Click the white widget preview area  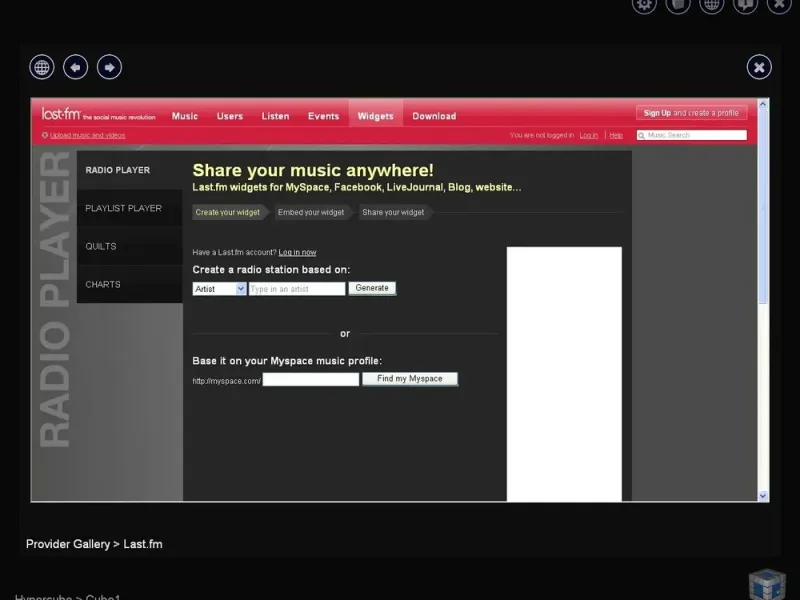tap(564, 373)
